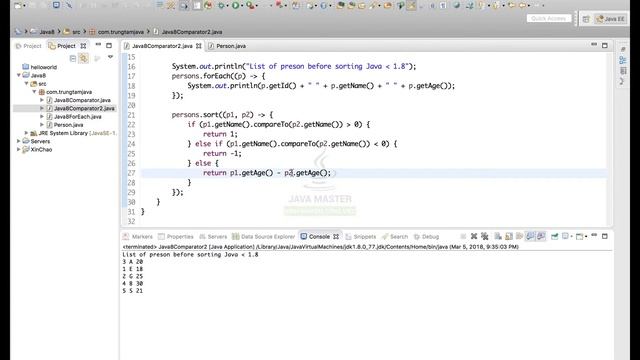
Task: Maximize the editor area
Action: tap(605, 45)
